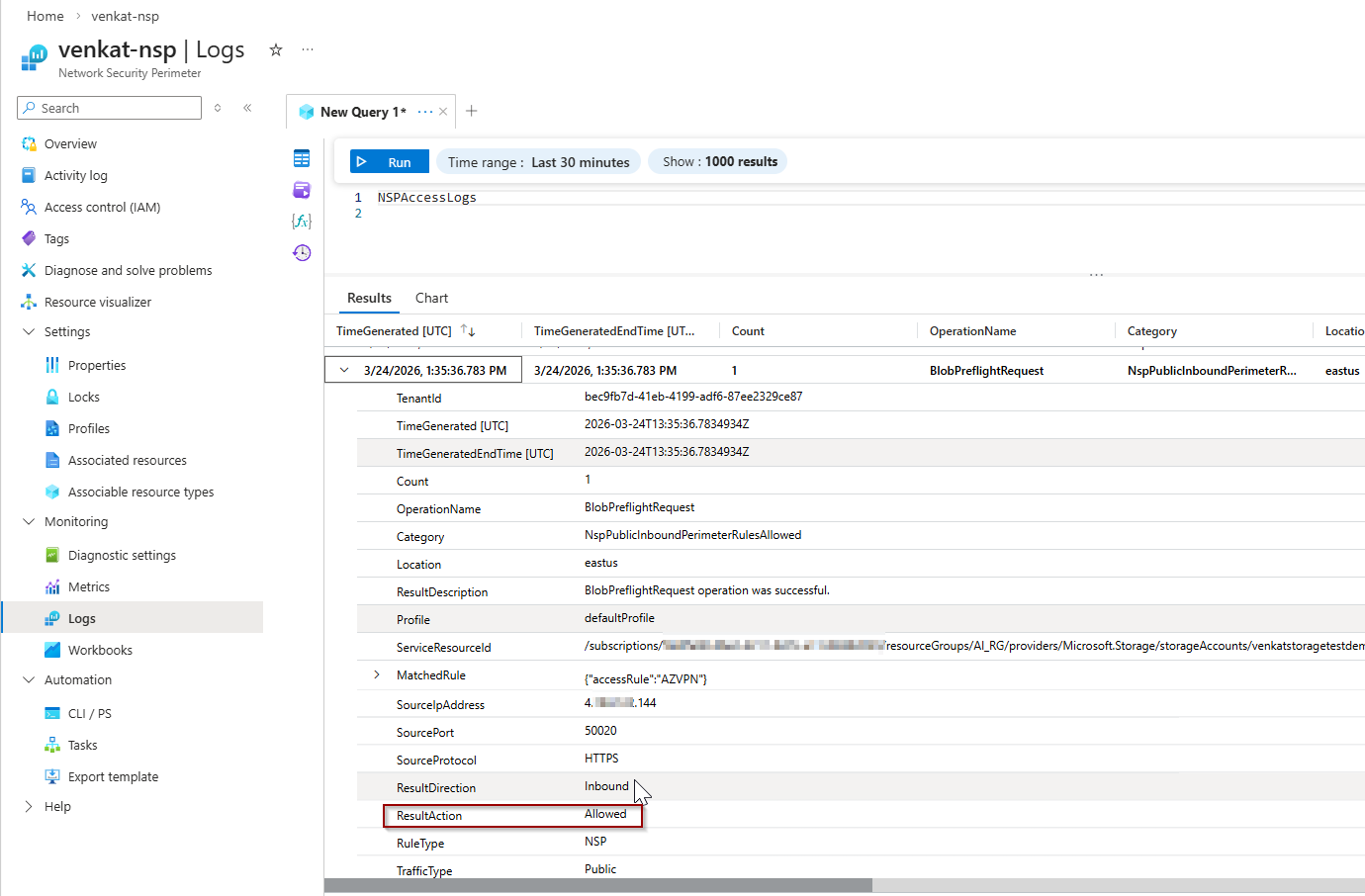Image resolution: width=1365 pixels, height=896 pixels.
Task: Select the ResultAction value Allowed
Action: point(605,814)
